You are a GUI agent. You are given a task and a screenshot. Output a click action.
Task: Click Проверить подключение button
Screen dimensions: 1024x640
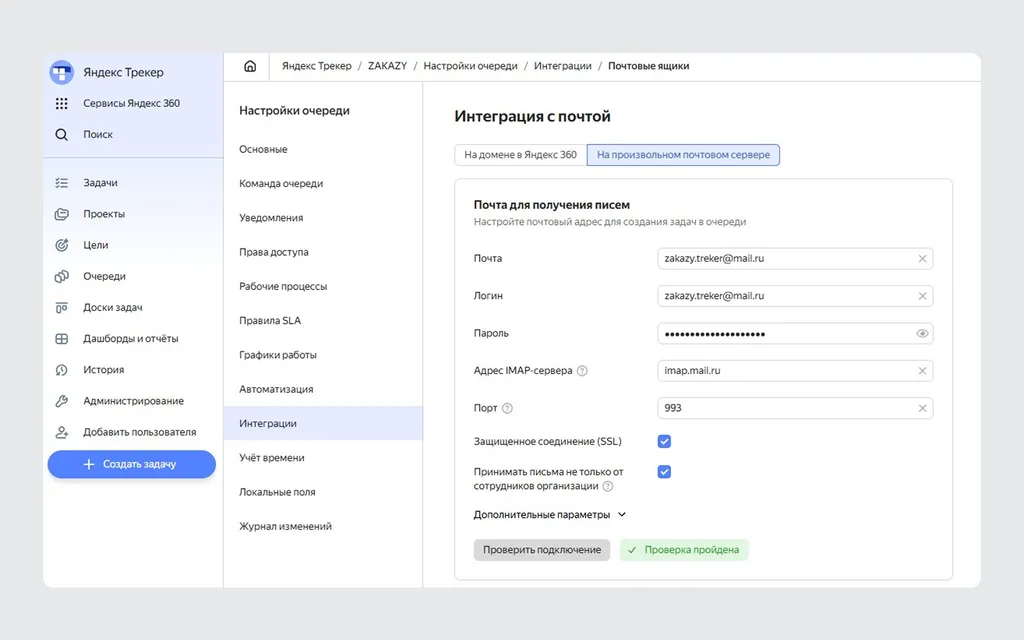[541, 550]
